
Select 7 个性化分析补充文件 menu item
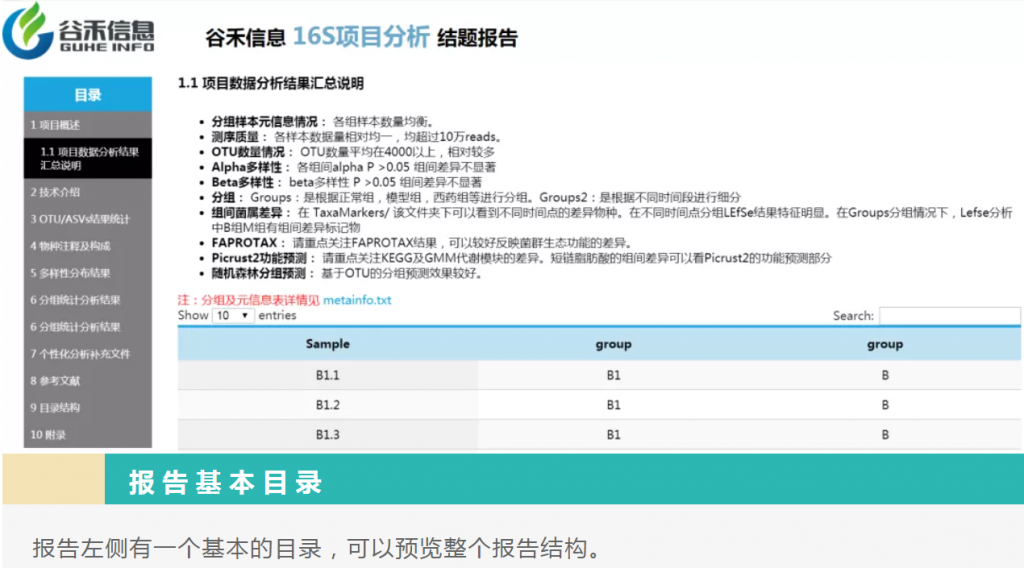[x=80, y=354]
